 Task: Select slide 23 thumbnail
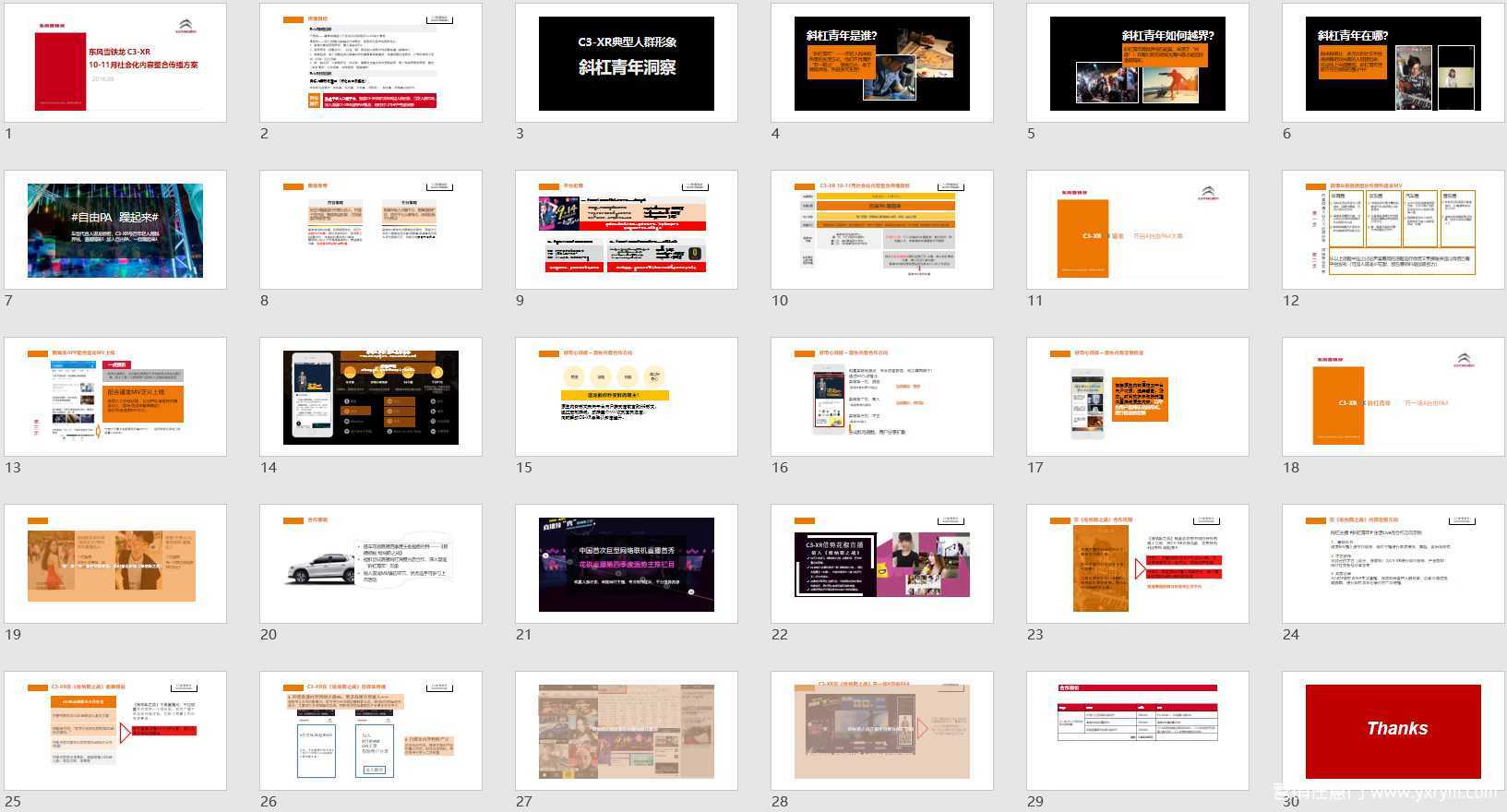(1138, 564)
